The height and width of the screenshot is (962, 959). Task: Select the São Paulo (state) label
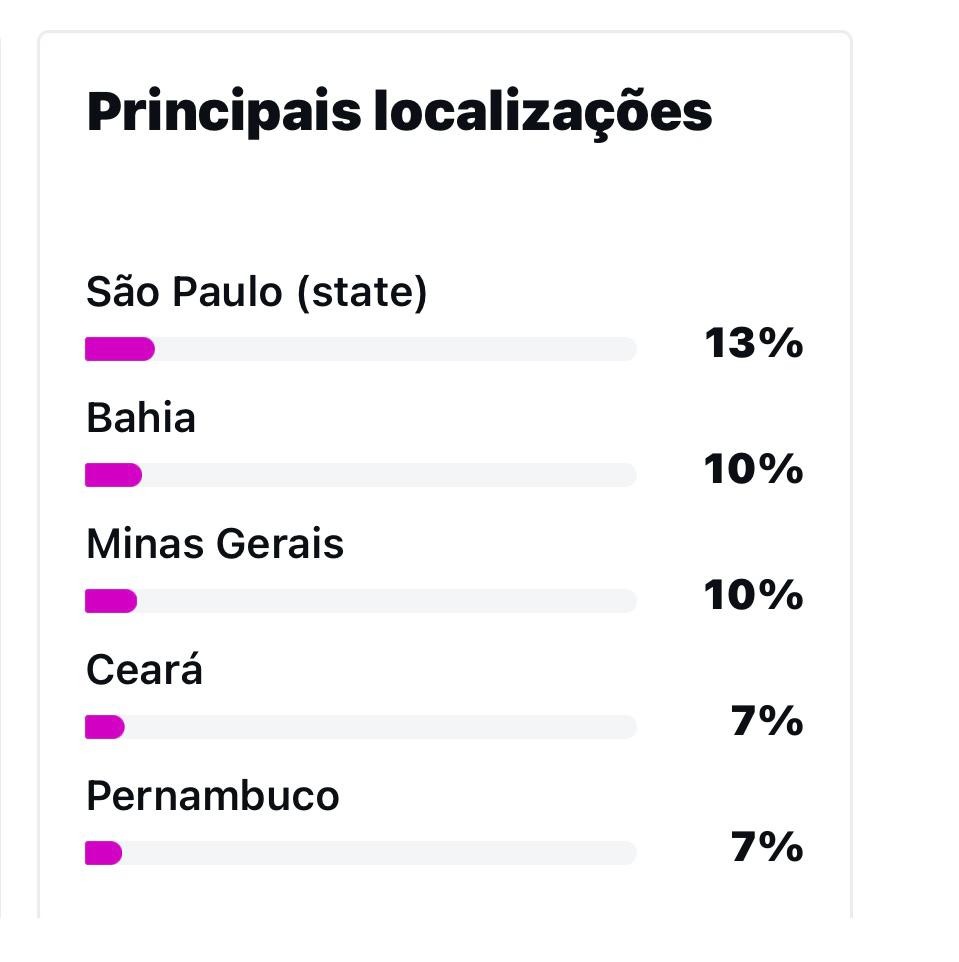coord(256,293)
